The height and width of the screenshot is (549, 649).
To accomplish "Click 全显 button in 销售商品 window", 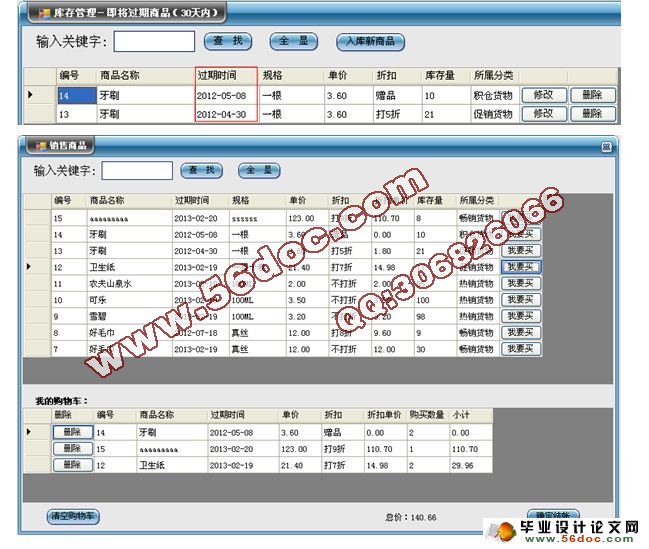I will pyautogui.click(x=259, y=170).
